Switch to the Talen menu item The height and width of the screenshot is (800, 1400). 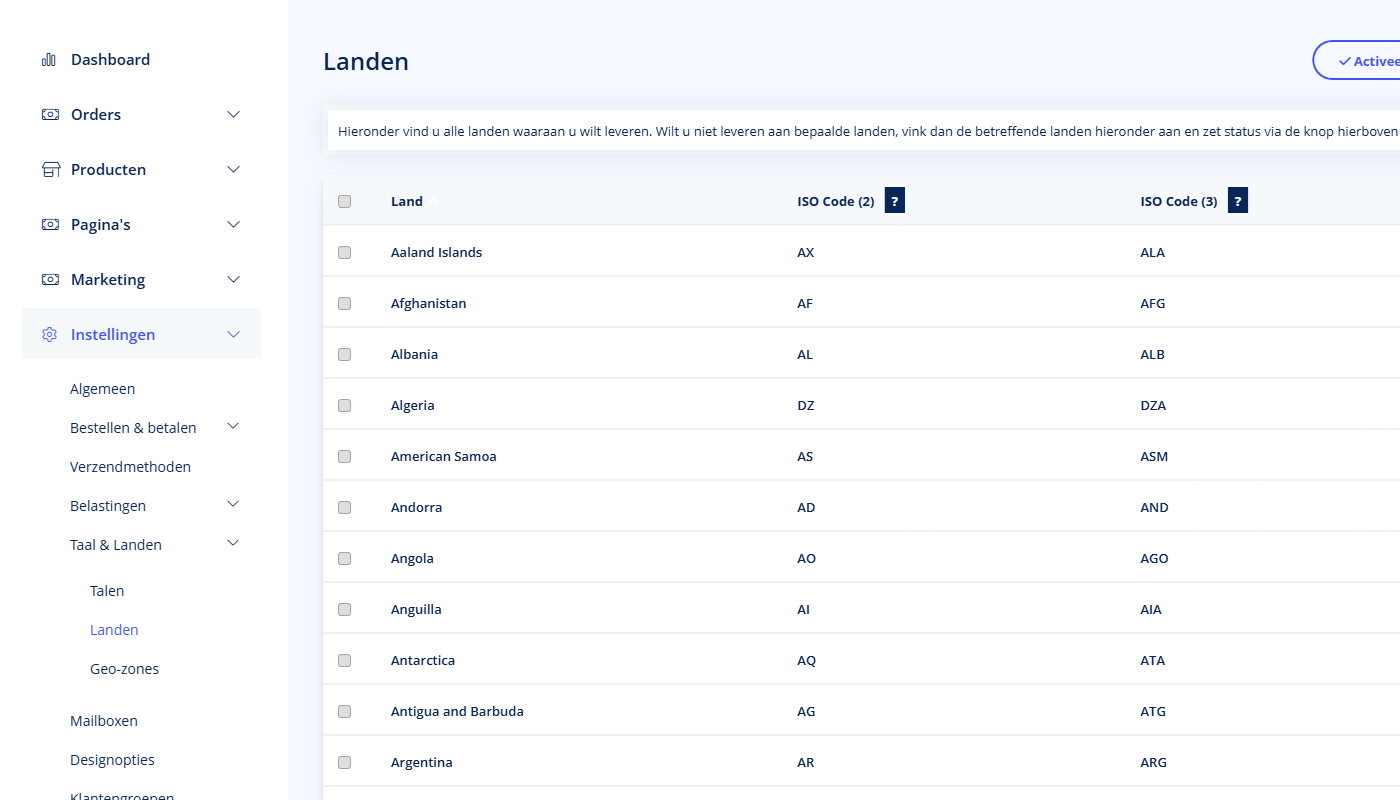coord(107,590)
